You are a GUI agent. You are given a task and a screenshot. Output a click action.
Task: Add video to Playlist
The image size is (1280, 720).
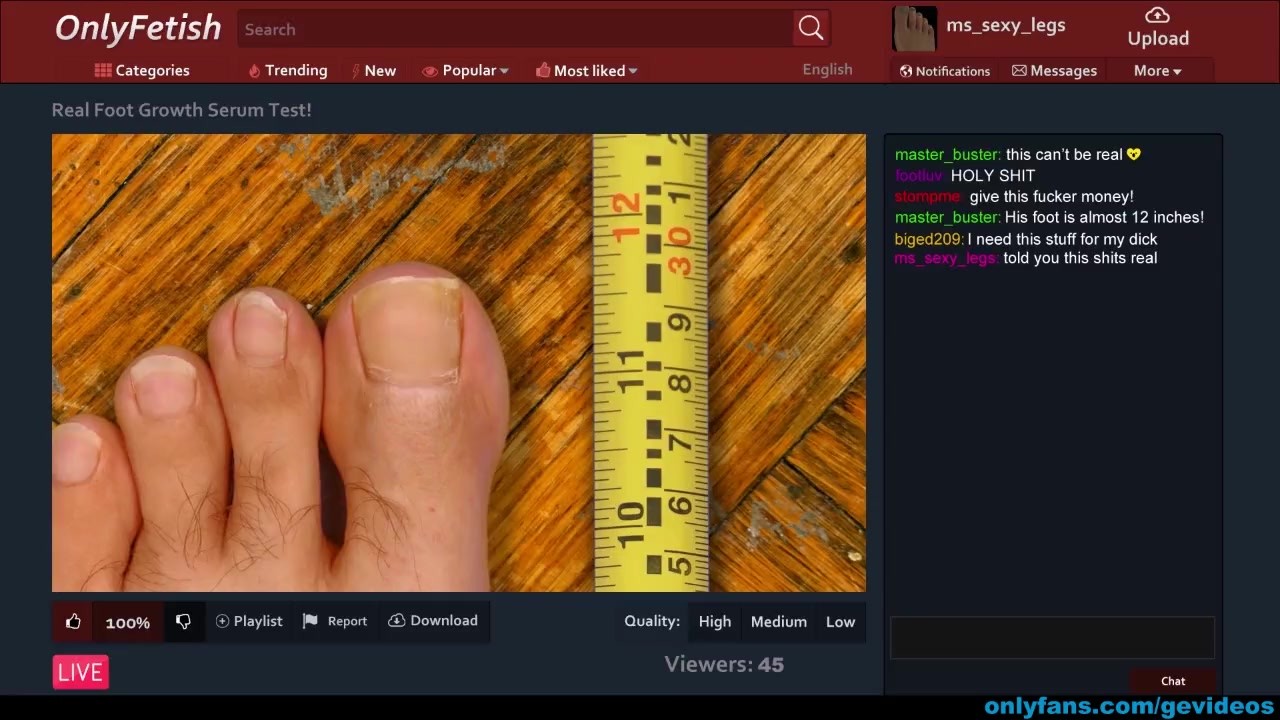click(x=249, y=621)
